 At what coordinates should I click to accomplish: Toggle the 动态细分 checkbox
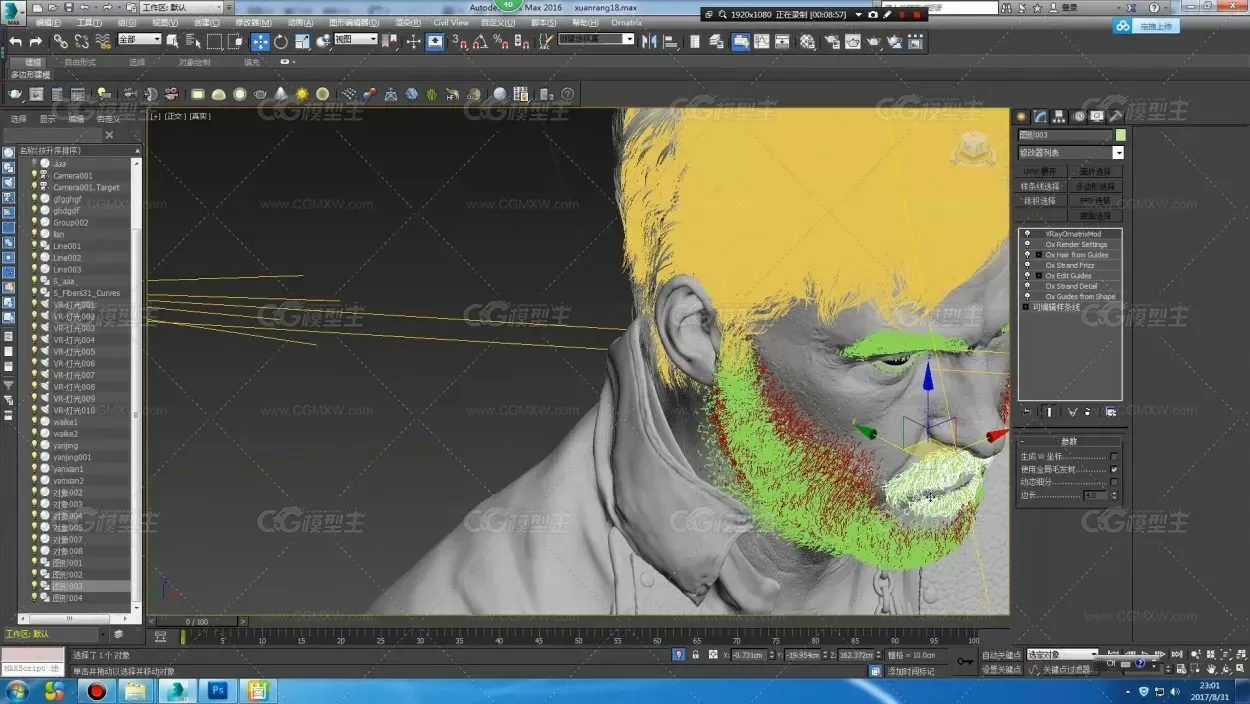(1114, 482)
